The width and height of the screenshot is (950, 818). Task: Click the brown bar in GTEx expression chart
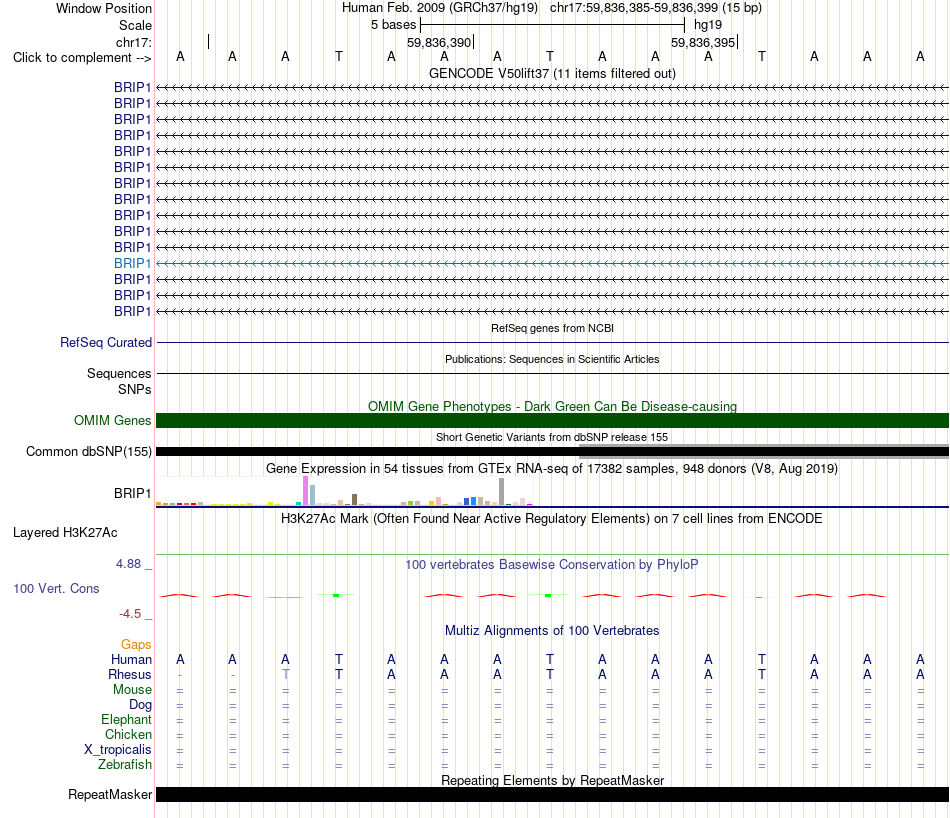tap(354, 500)
